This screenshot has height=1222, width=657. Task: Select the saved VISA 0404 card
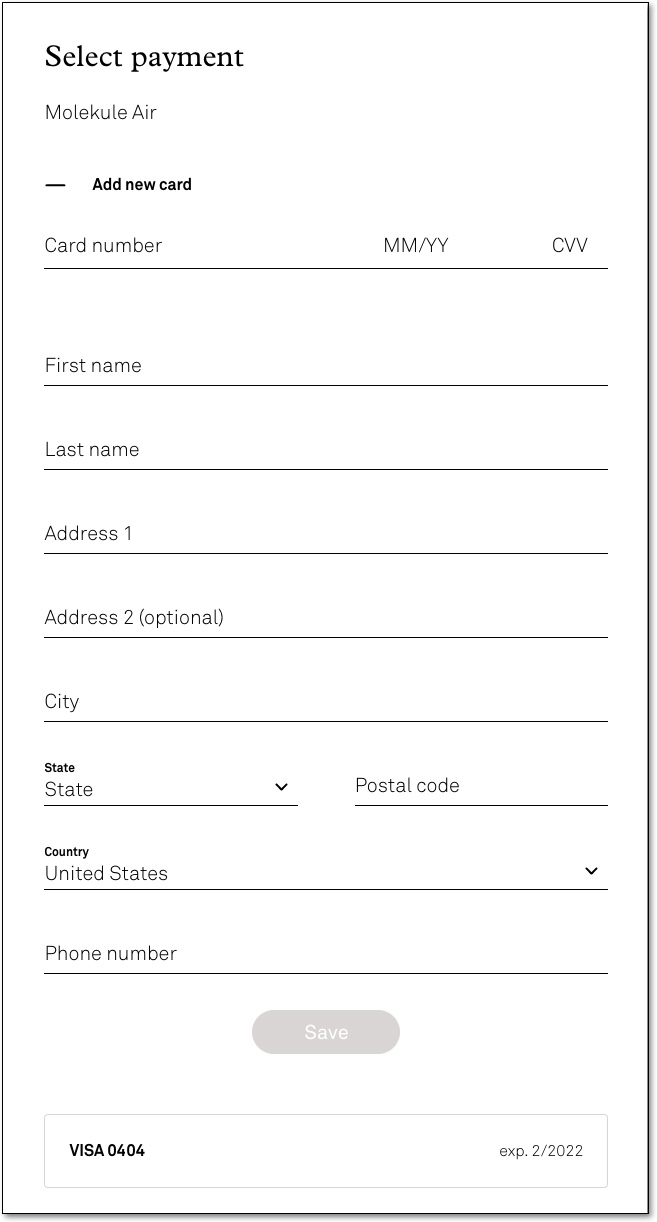pyautogui.click(x=325, y=1151)
